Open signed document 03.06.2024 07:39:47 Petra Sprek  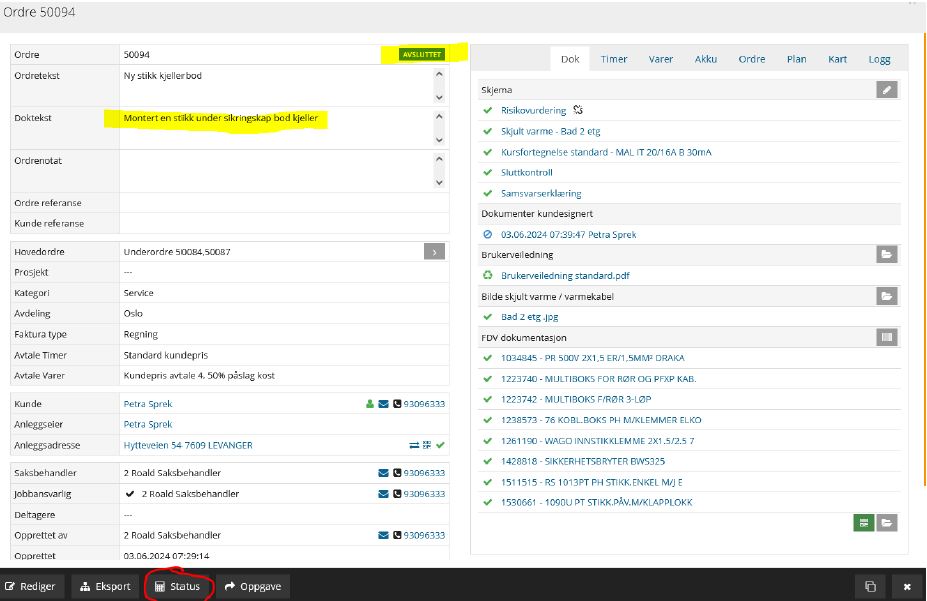(x=569, y=235)
